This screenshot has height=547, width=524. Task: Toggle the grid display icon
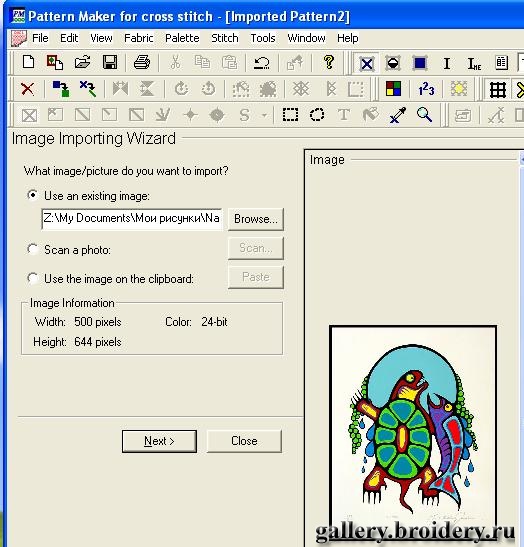click(497, 90)
